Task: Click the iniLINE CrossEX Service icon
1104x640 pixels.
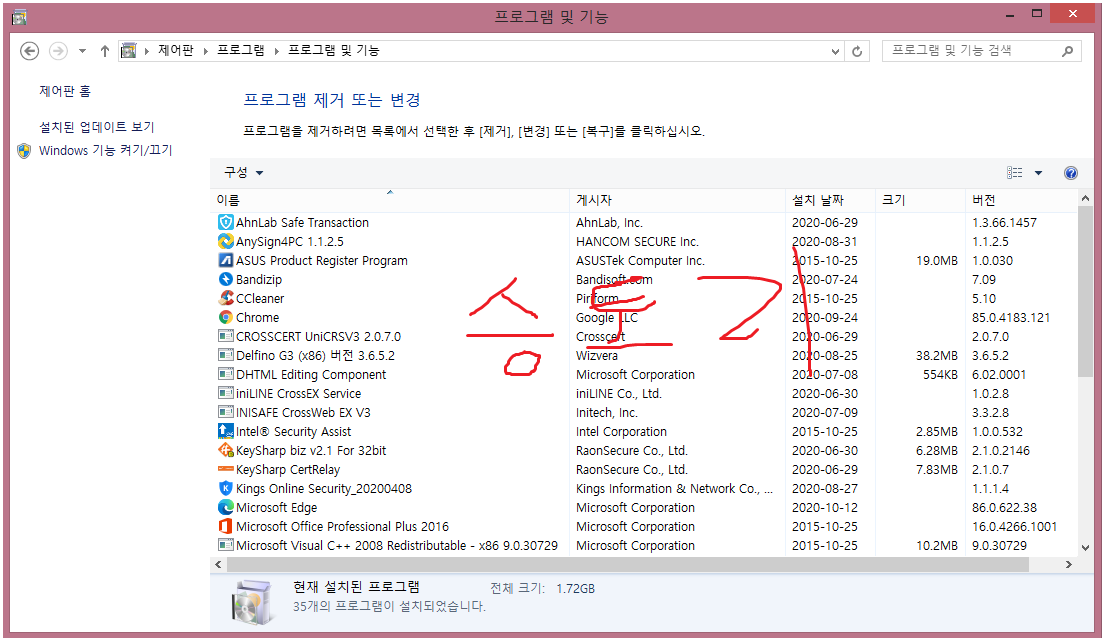Action: 225,394
